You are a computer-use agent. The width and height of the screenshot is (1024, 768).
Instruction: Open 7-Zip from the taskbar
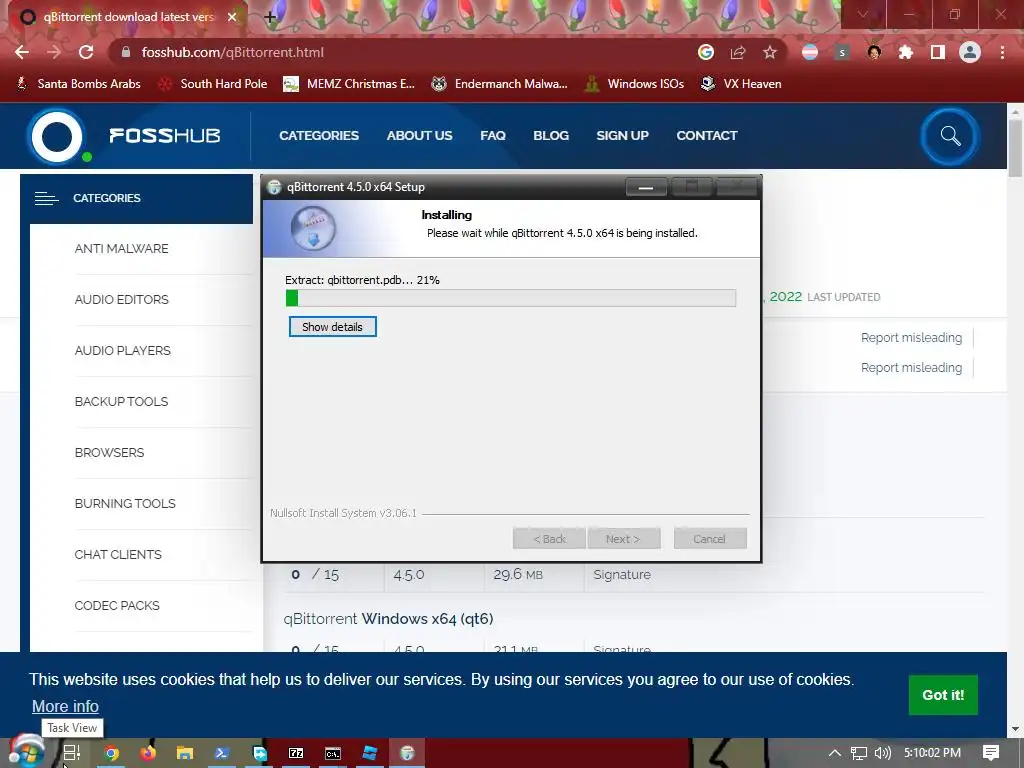tap(296, 753)
